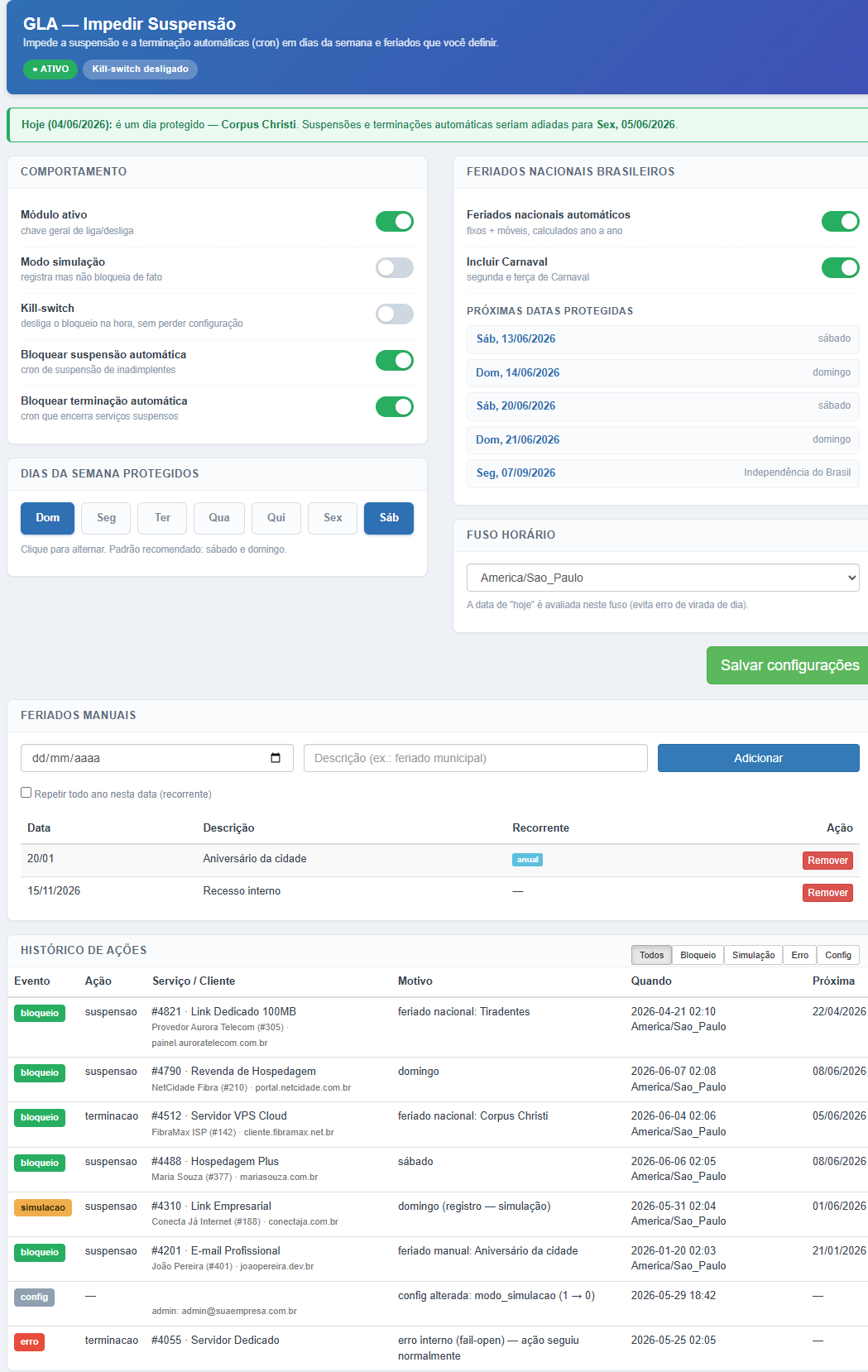This screenshot has width=868, height=1372.
Task: Select protected date Sáb, 13/06/2026
Action: point(663,339)
